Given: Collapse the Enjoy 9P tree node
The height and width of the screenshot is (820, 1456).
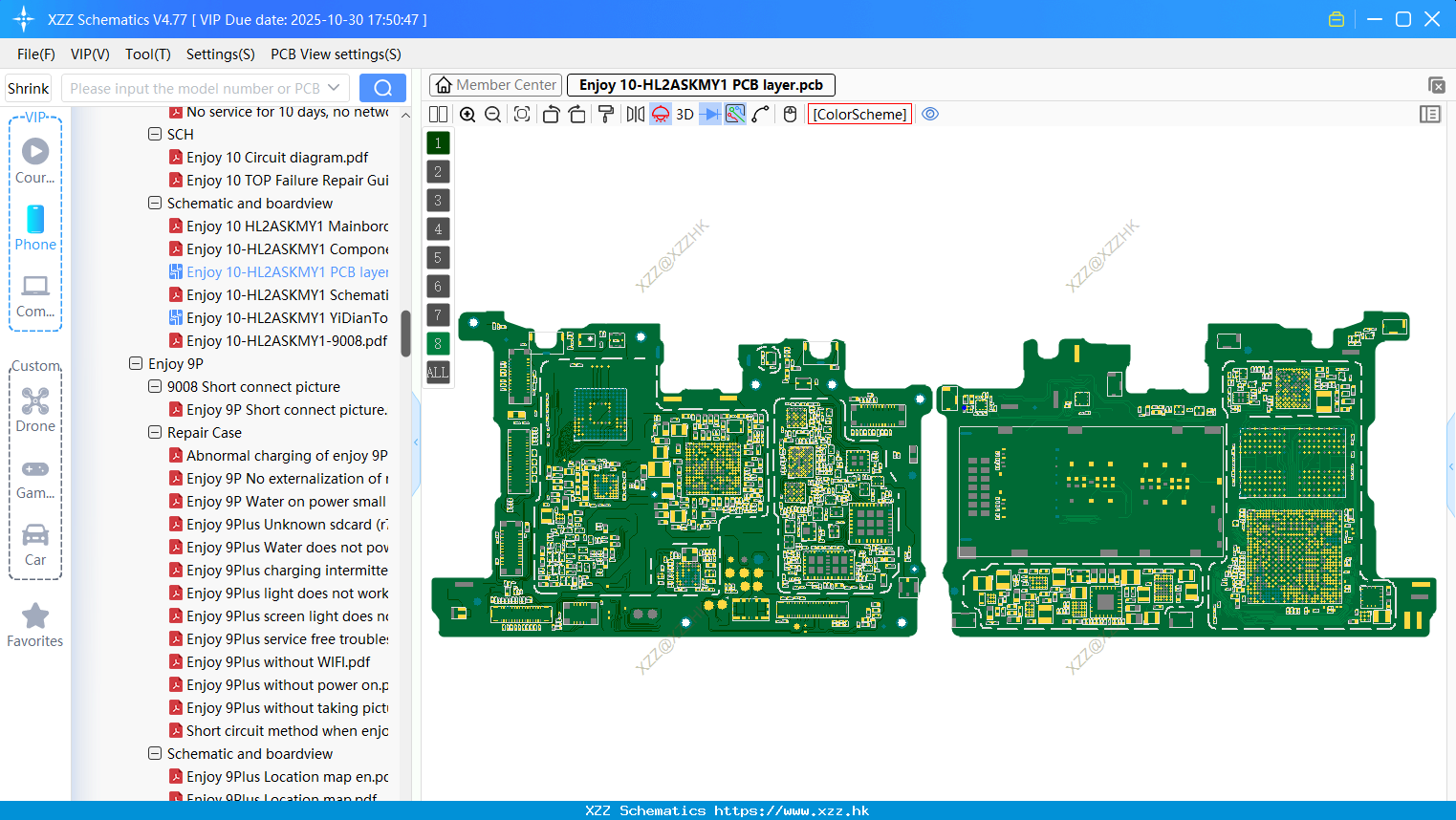Looking at the screenshot, I should click(136, 364).
